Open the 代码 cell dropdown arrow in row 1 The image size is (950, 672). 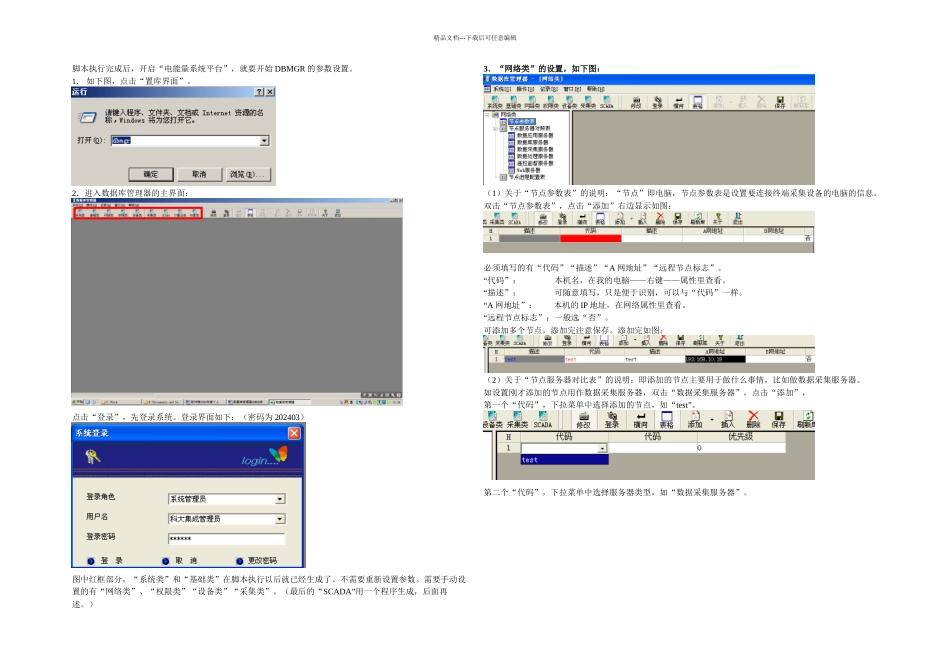[x=602, y=448]
